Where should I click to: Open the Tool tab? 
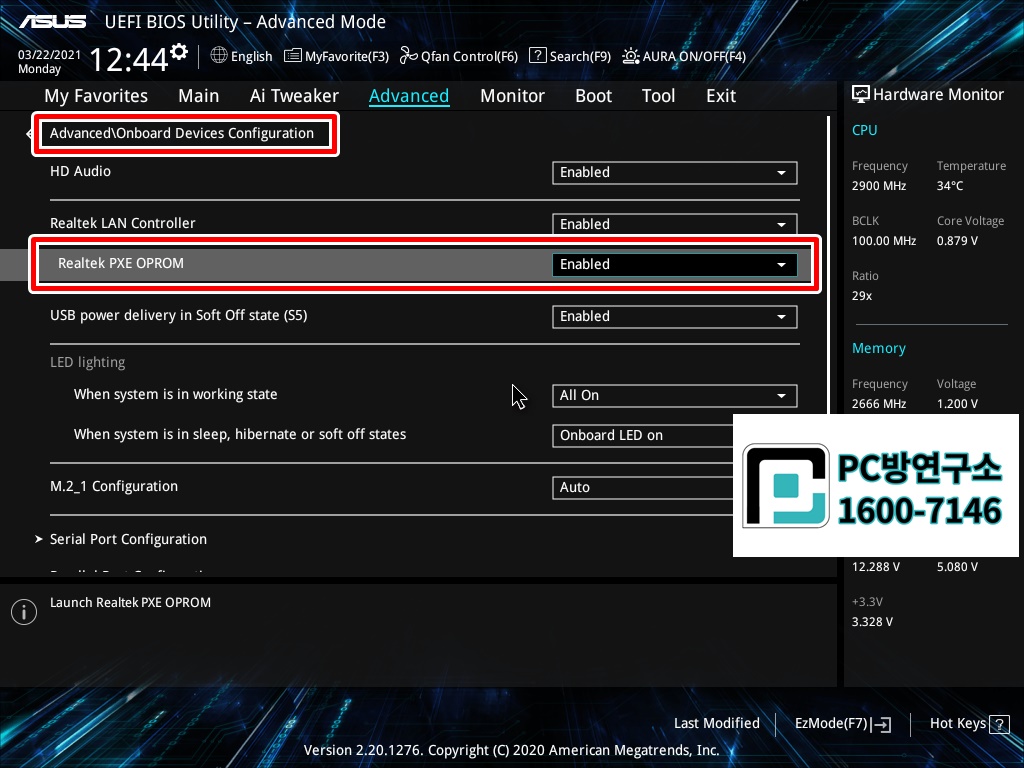(x=658, y=96)
